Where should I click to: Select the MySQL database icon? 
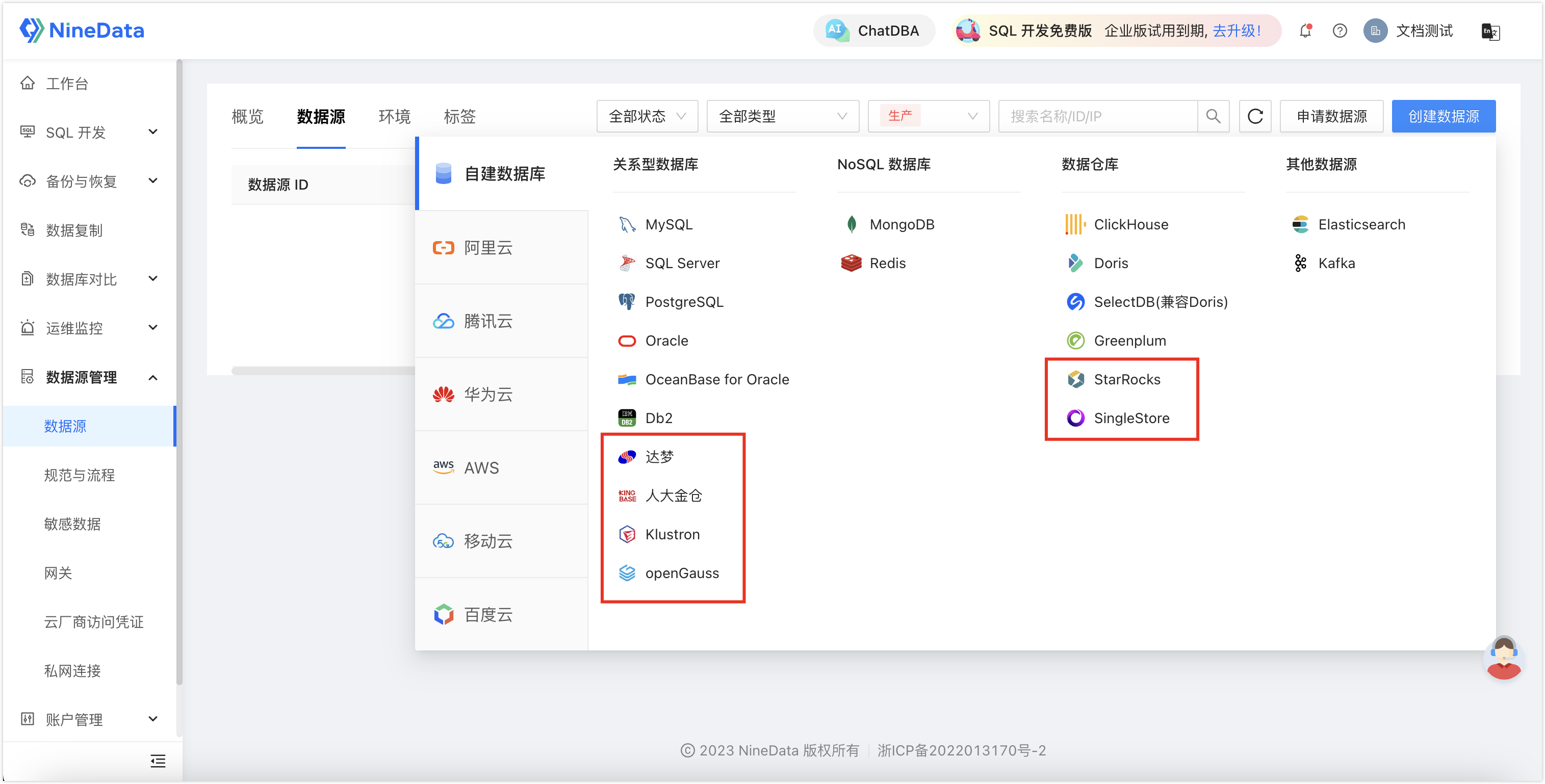coord(627,224)
